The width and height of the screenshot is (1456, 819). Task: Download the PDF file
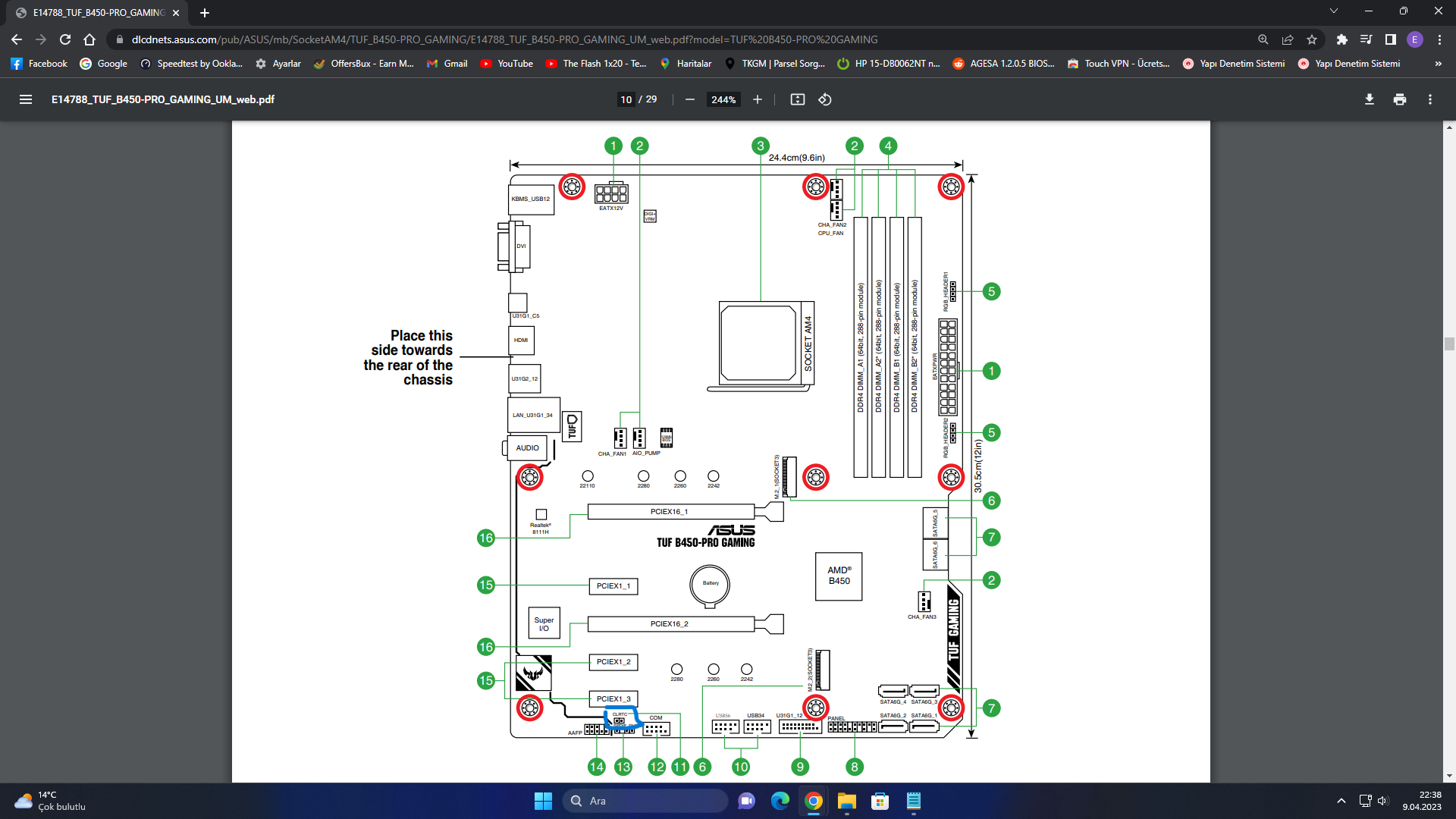[x=1370, y=99]
